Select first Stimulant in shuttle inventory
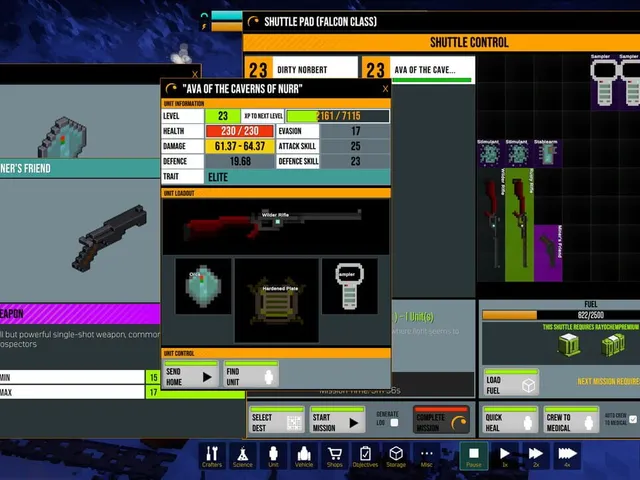 tap(491, 153)
